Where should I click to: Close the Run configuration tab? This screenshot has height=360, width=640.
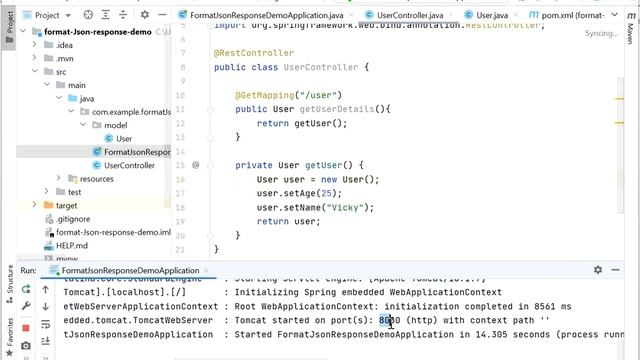[x=207, y=270]
